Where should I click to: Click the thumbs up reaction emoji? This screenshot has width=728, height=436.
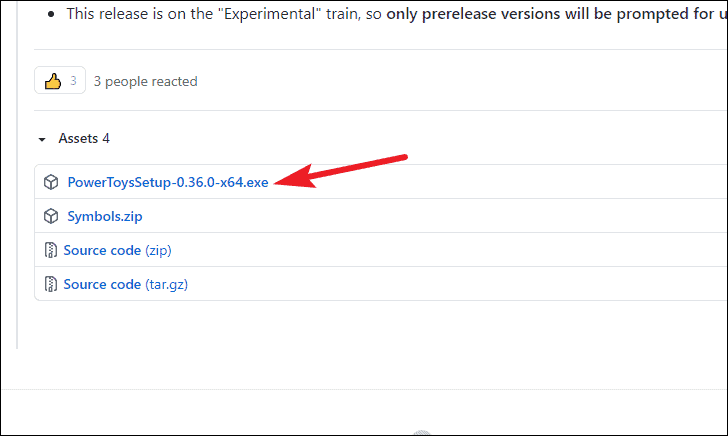pos(54,81)
